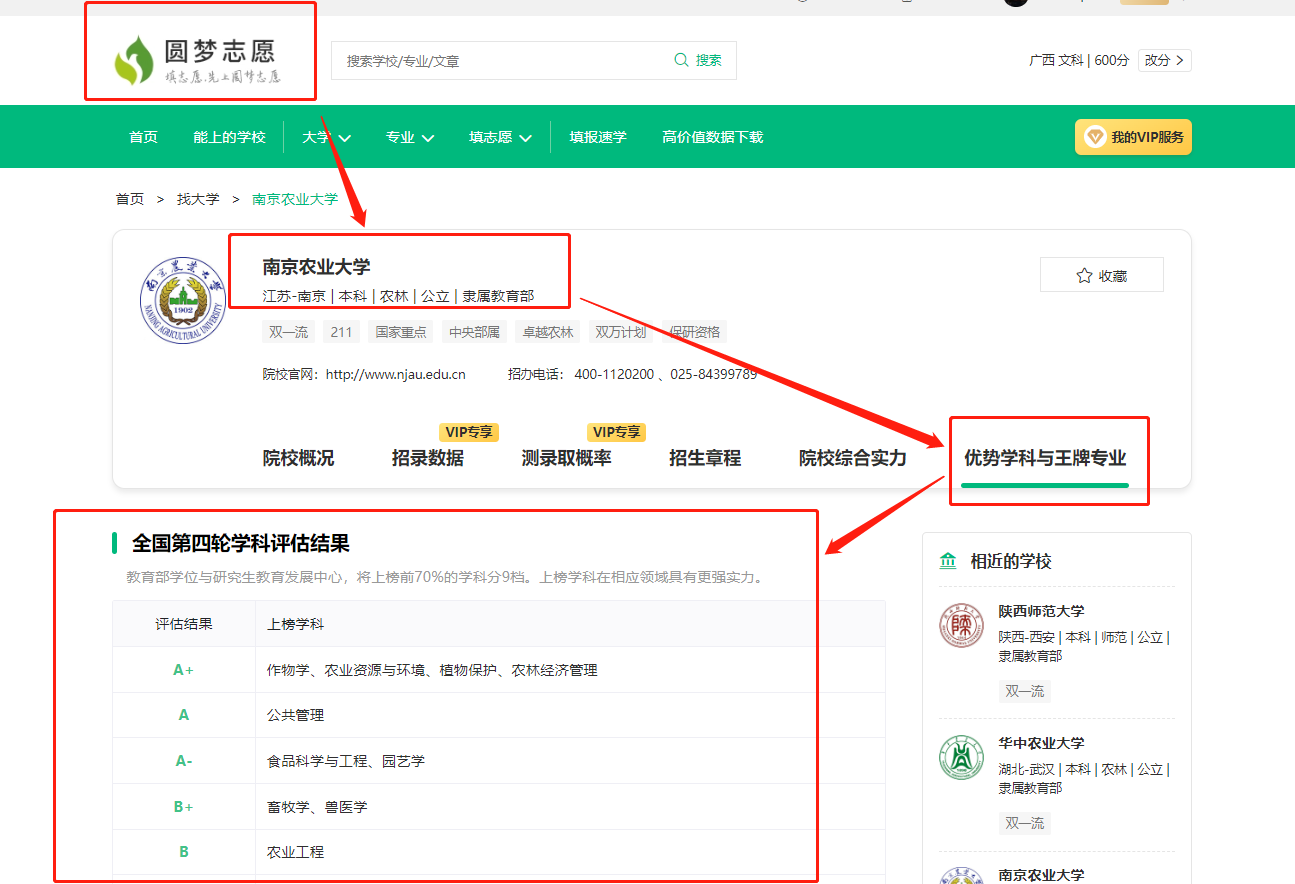Click the 双一流 tag under 南京农业大学
The width and height of the screenshot is (1295, 884).
coord(289,332)
